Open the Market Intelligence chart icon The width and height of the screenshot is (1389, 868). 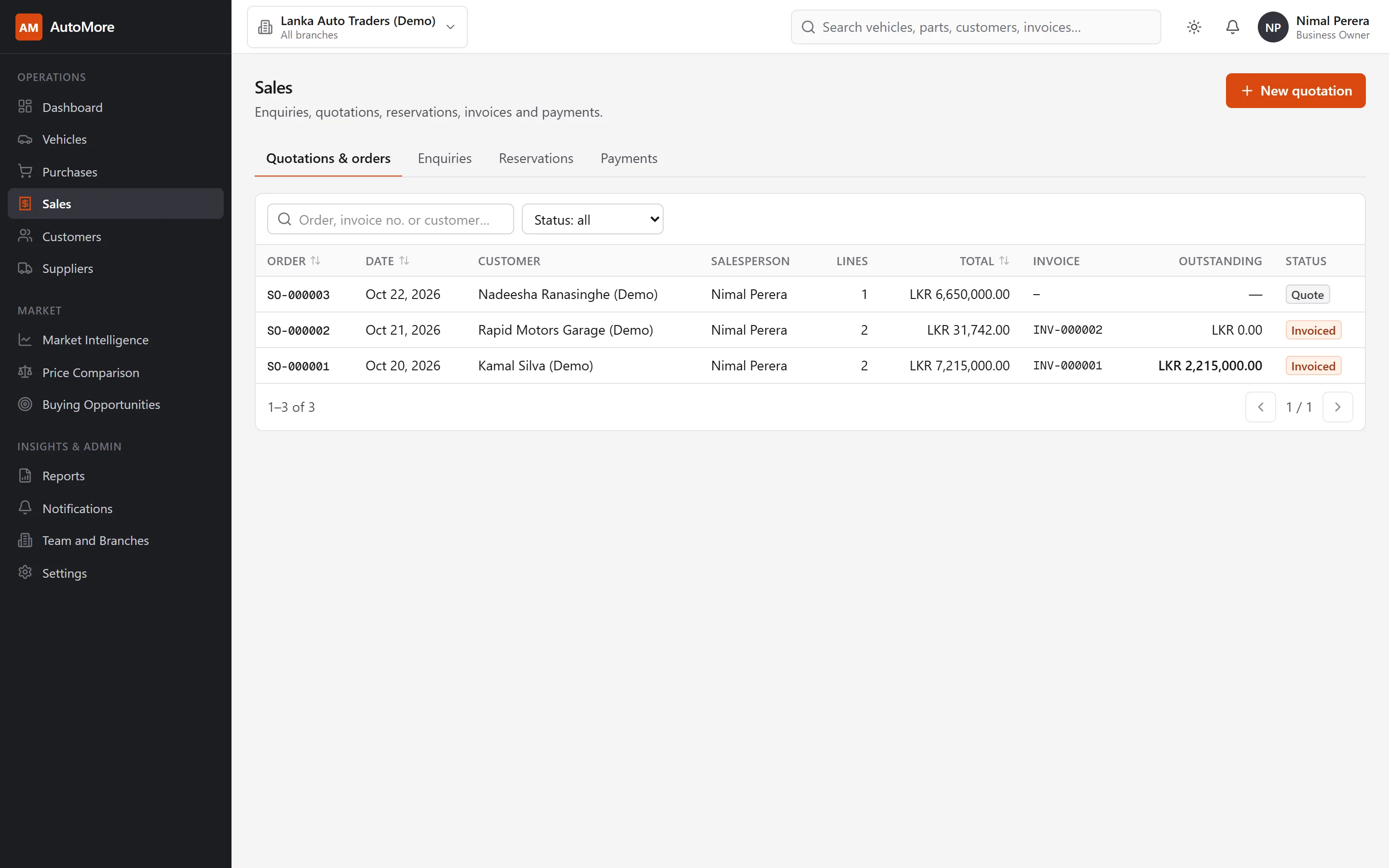click(25, 339)
